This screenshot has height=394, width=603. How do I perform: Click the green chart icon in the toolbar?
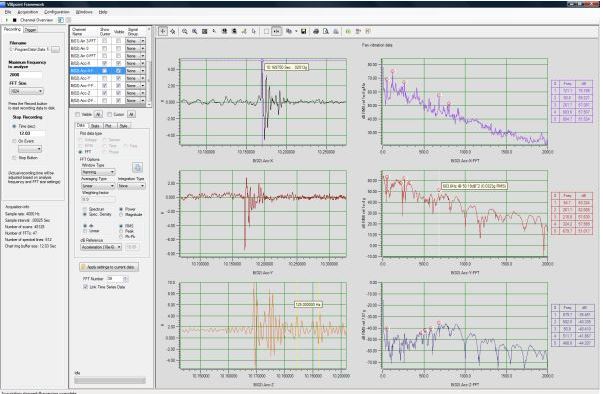pyautogui.click(x=348, y=32)
